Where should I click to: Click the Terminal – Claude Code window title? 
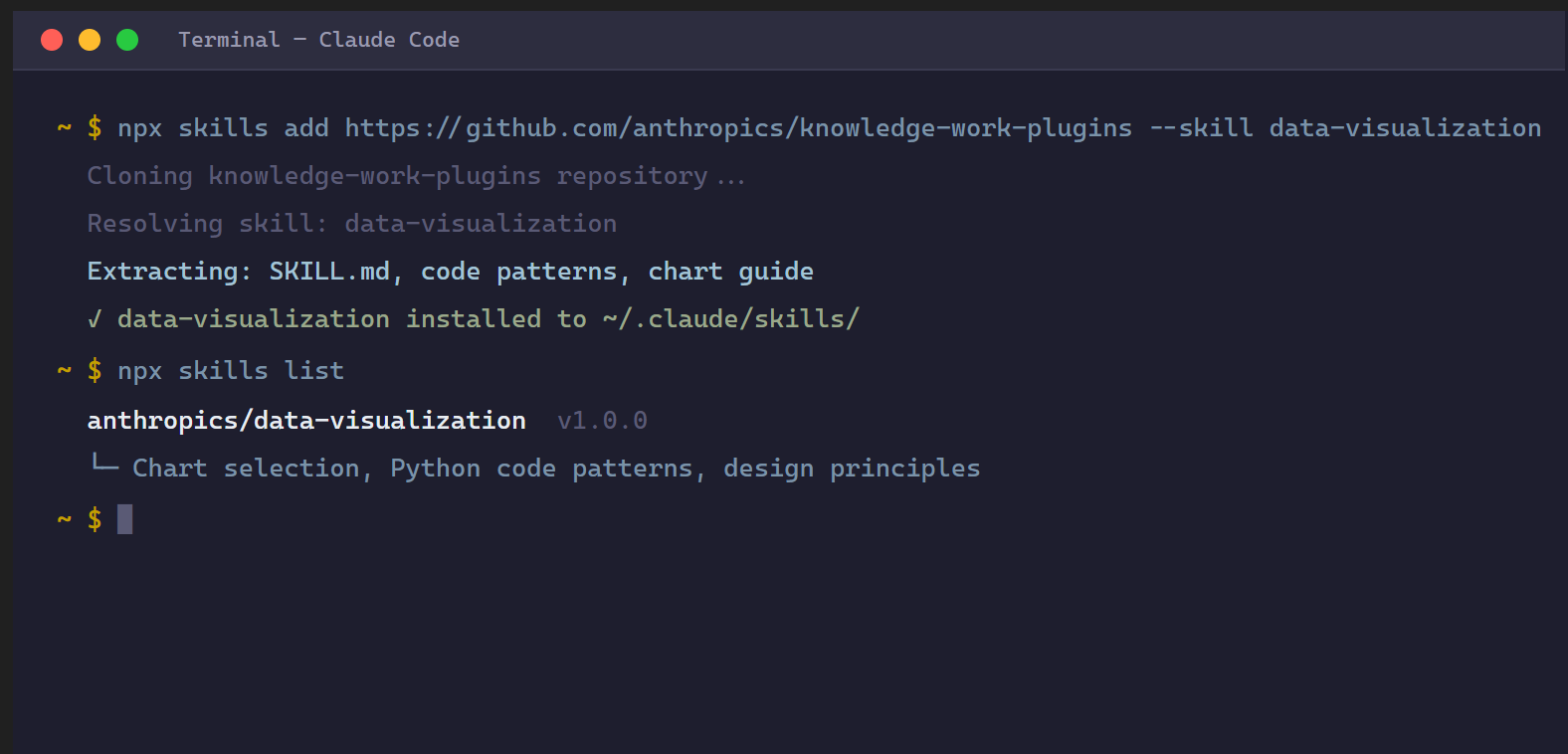319,40
